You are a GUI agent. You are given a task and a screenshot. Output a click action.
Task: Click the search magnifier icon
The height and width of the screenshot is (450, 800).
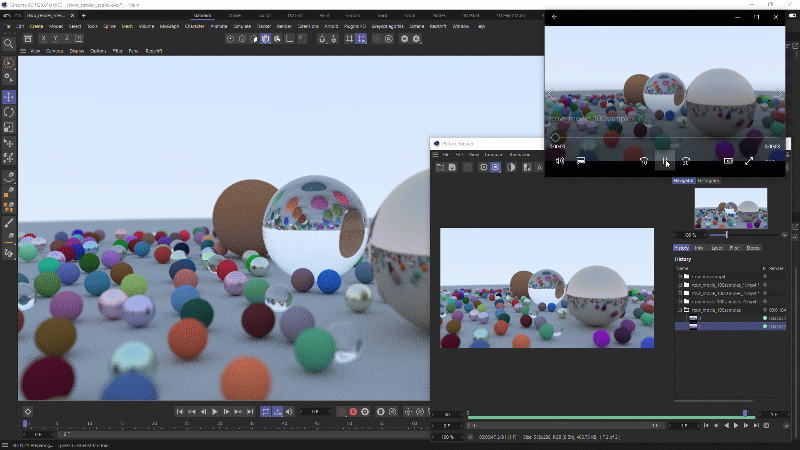tap(9, 43)
